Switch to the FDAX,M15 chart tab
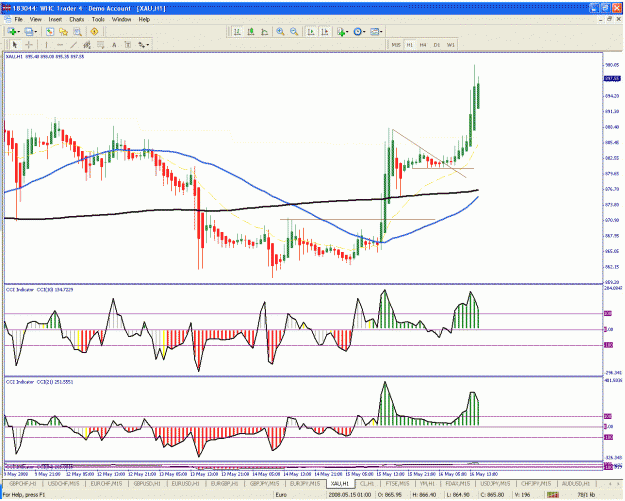Image resolution: width=625 pixels, height=501 pixels. point(458,484)
